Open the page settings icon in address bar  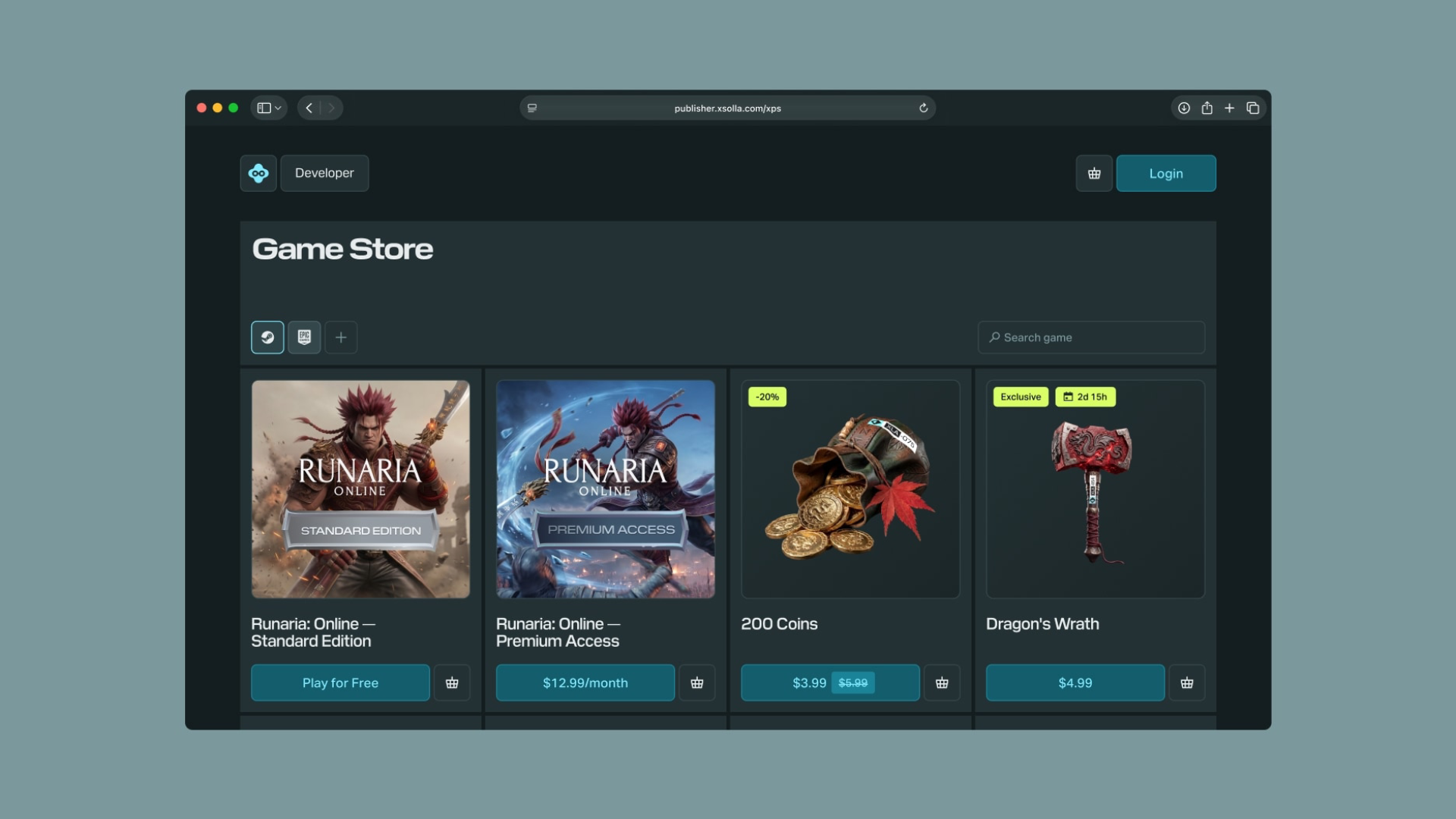[x=532, y=108]
